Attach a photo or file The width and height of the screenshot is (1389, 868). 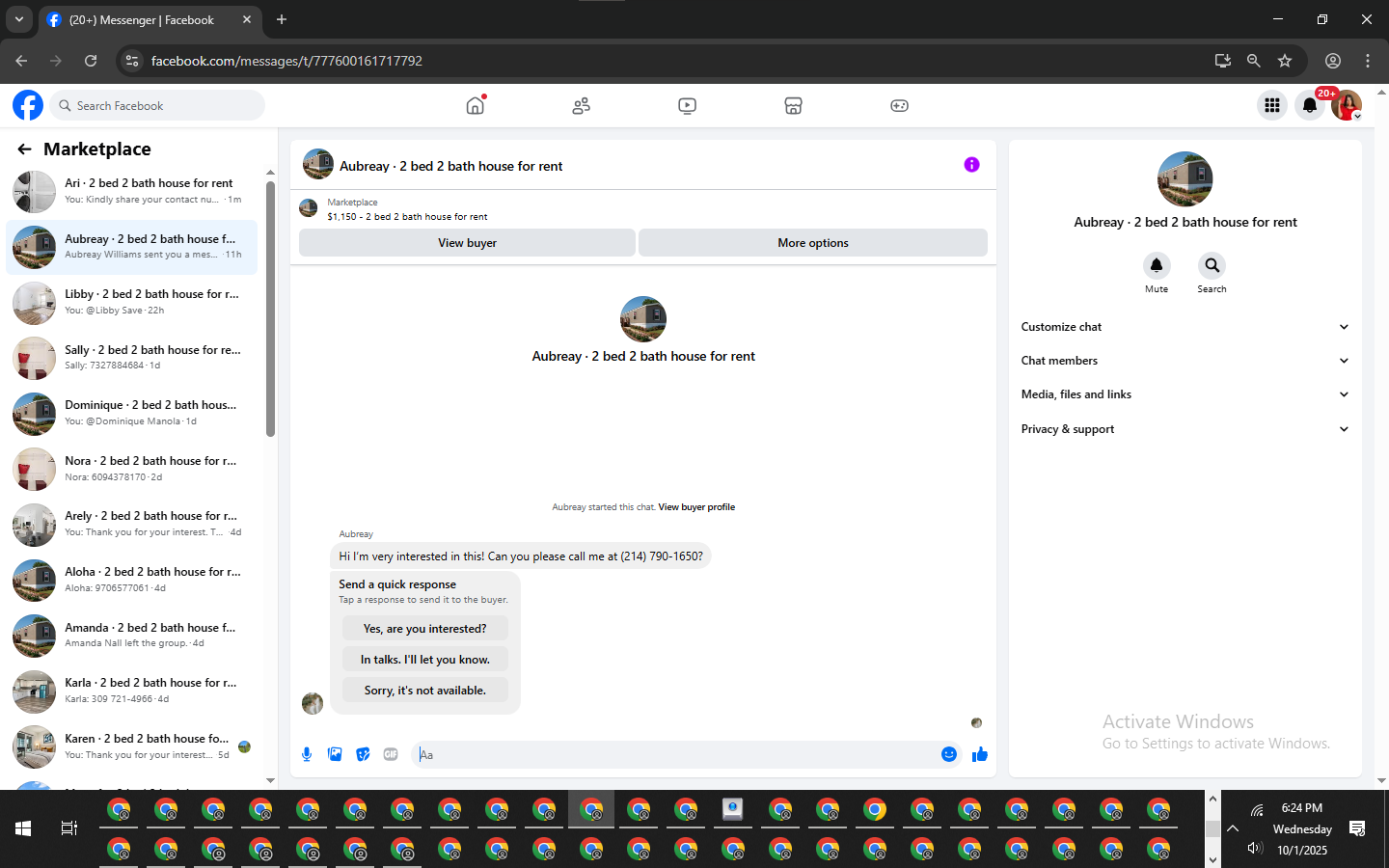[x=335, y=754]
